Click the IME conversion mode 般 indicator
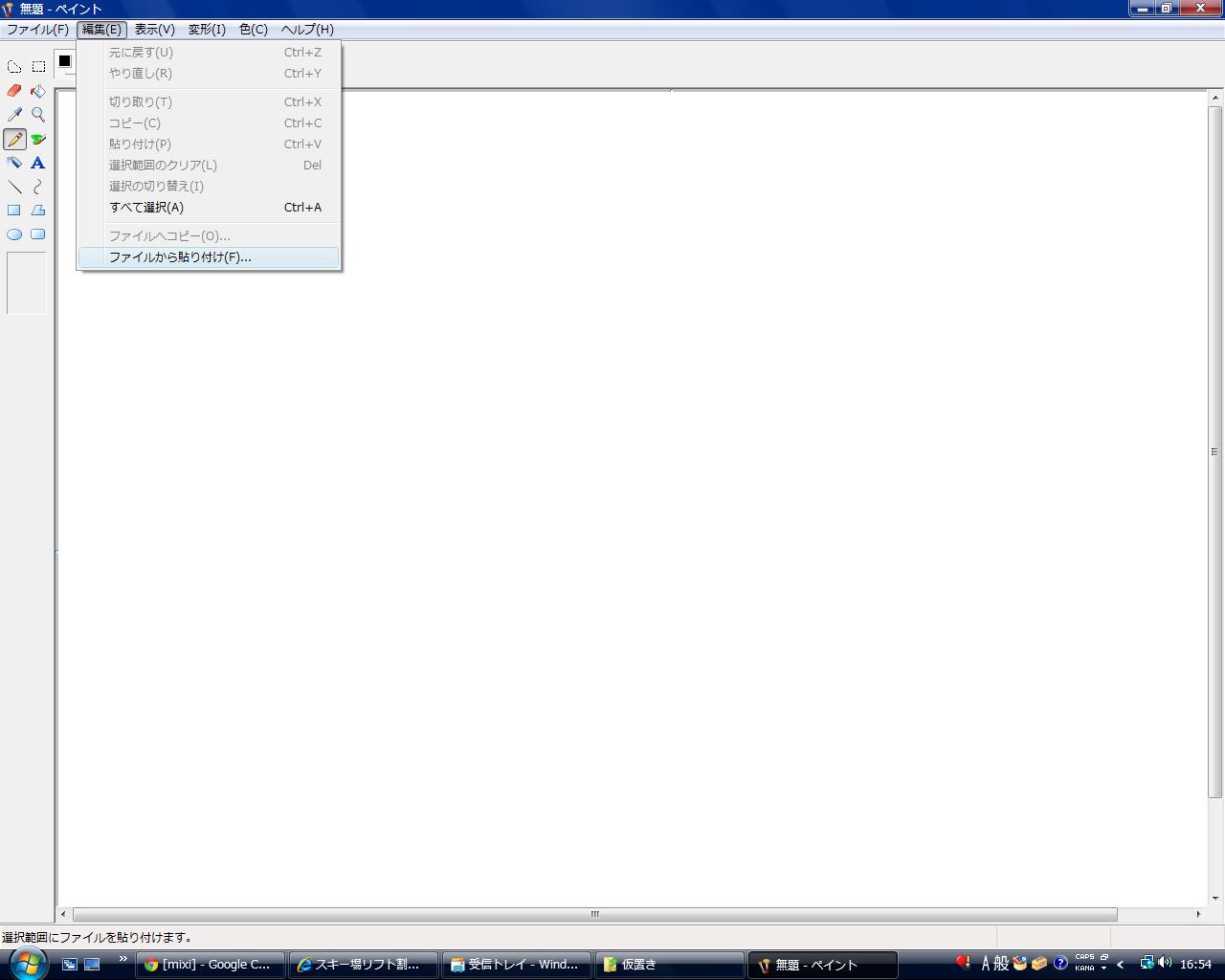 [x=1002, y=964]
